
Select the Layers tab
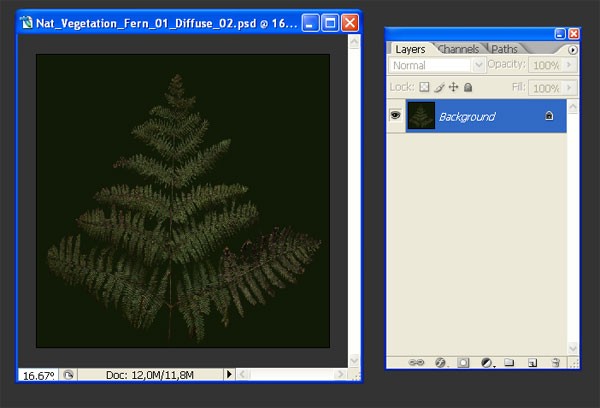tap(410, 49)
